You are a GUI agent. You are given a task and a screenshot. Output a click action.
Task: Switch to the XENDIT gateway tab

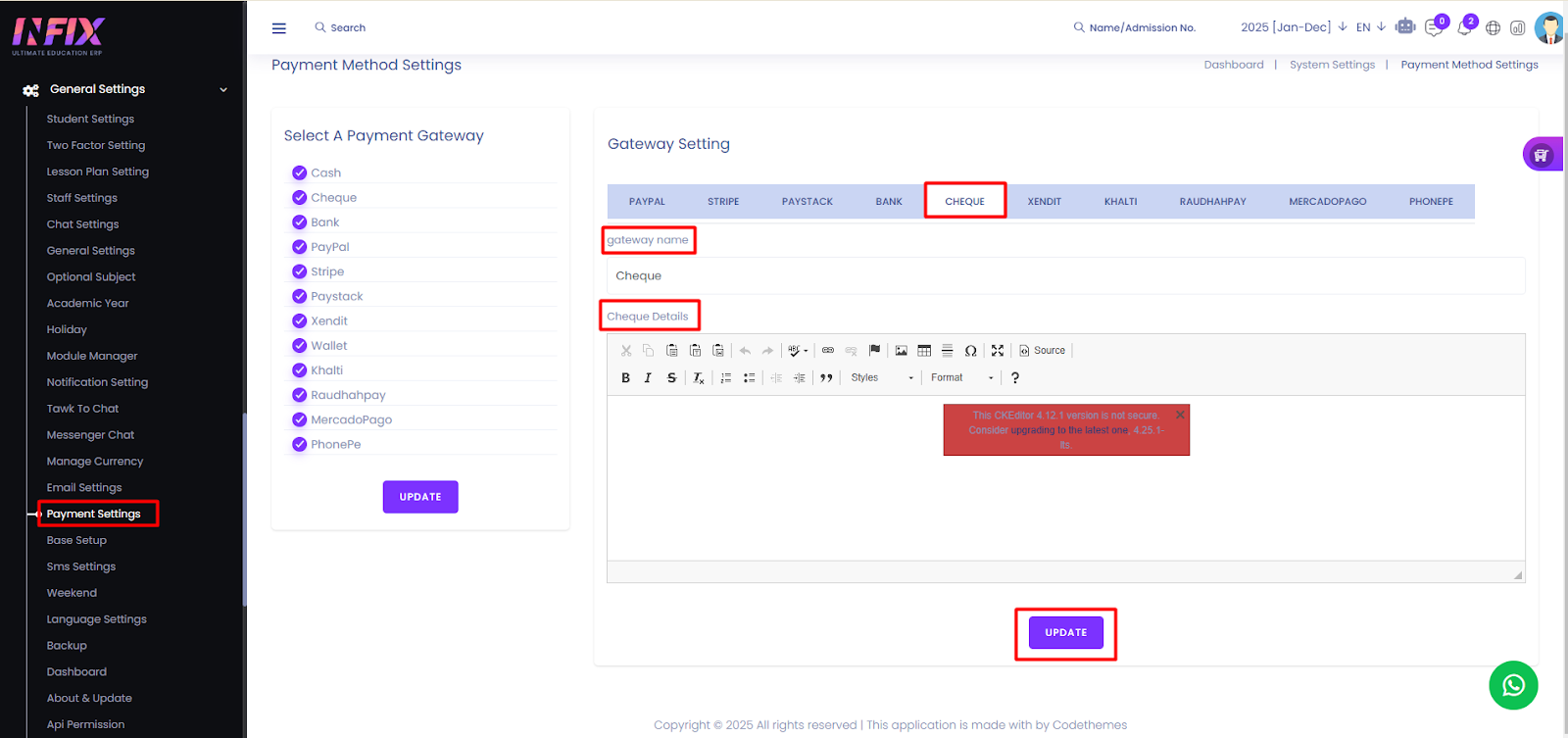coord(1045,201)
